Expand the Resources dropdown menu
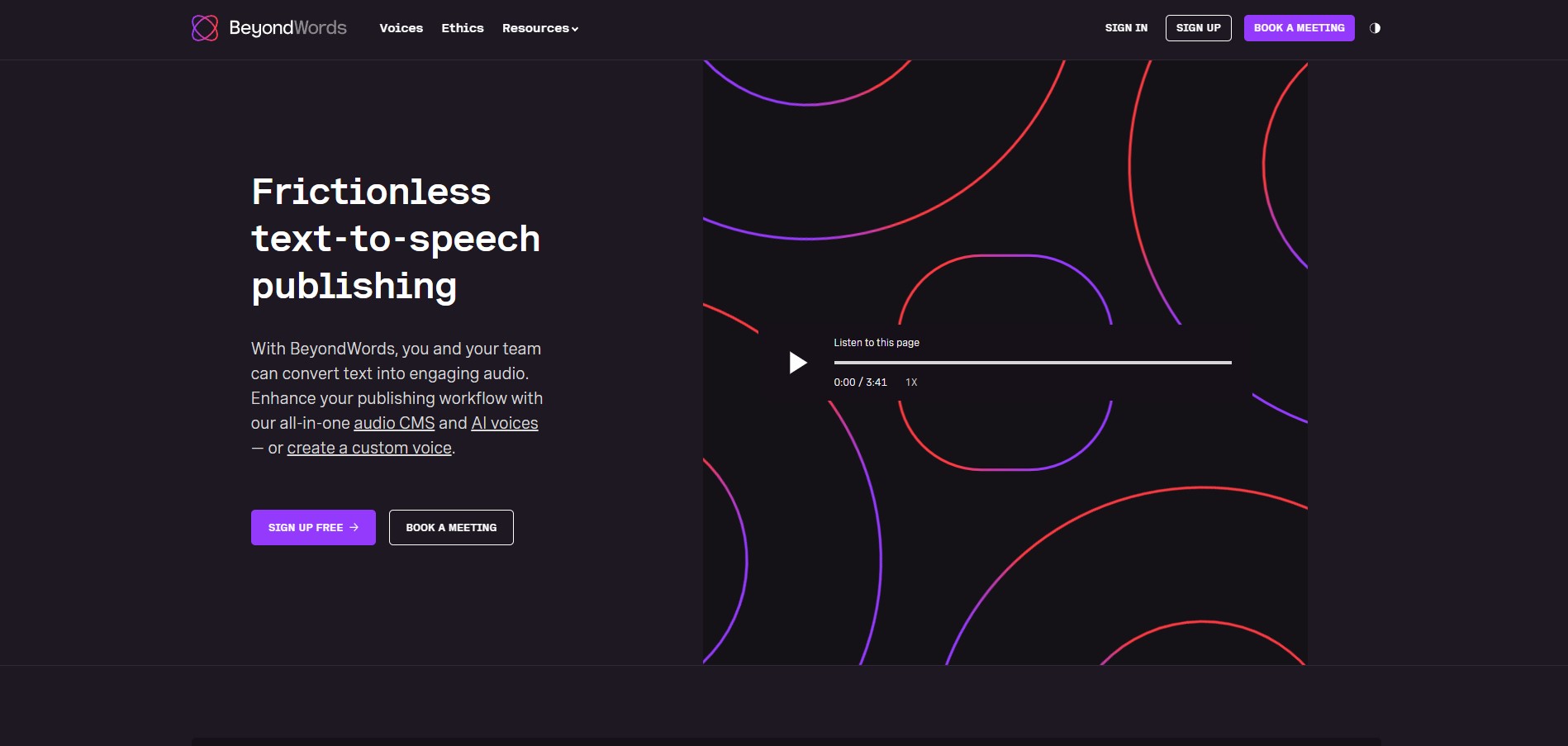Screen dimensions: 1568x746 pos(540,28)
